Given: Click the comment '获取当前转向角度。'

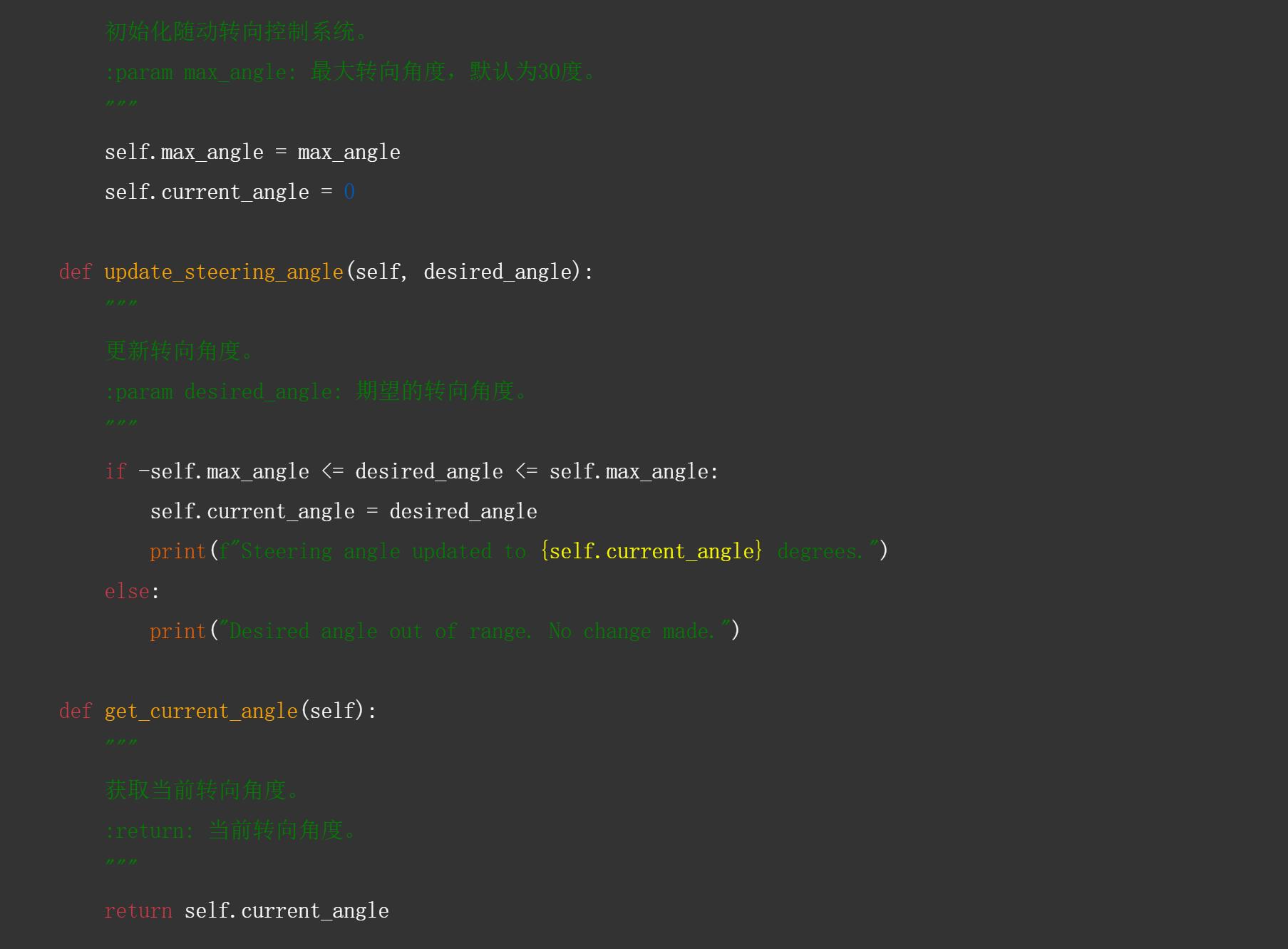Looking at the screenshot, I should click(201, 790).
